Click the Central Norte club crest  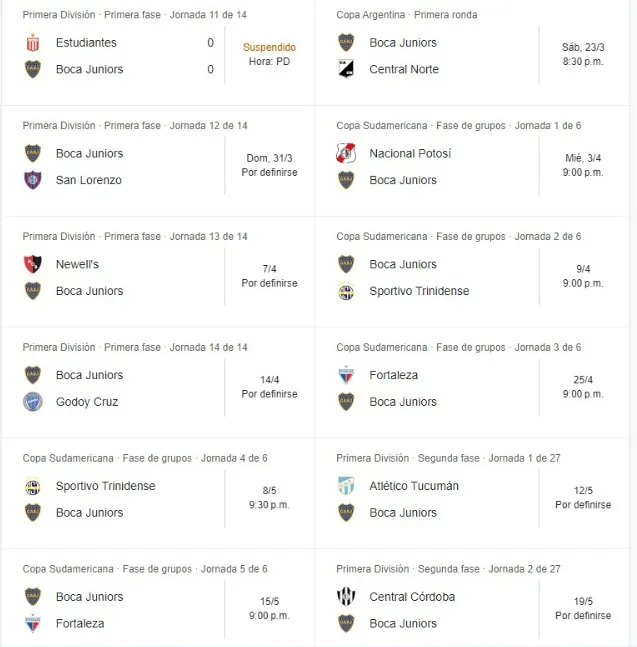click(346, 69)
